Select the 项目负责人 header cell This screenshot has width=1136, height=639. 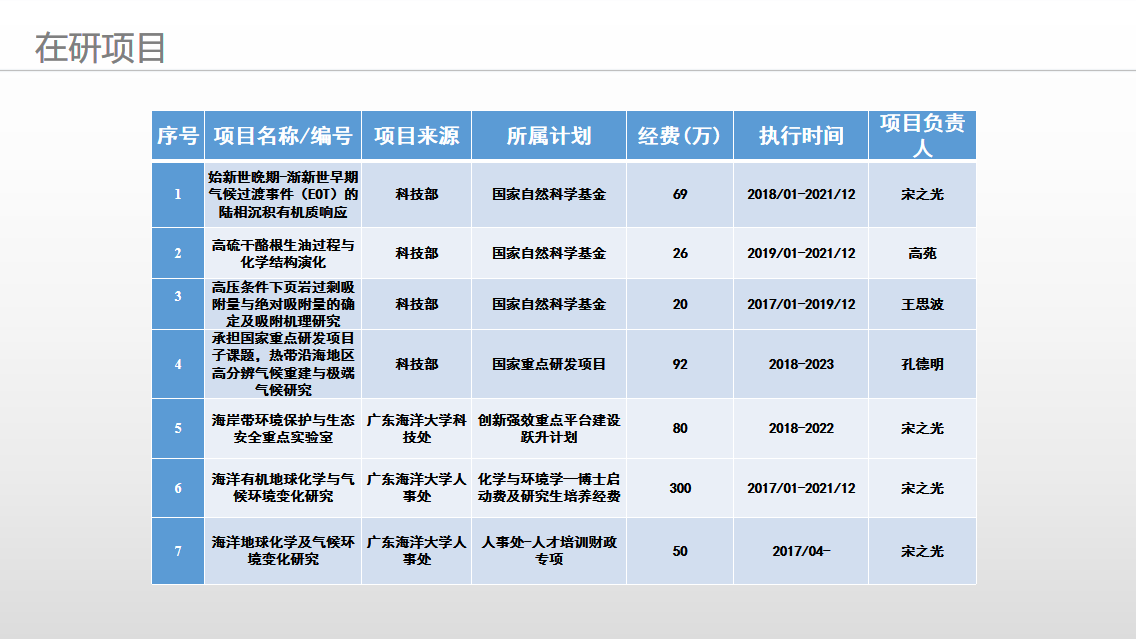[922, 135]
